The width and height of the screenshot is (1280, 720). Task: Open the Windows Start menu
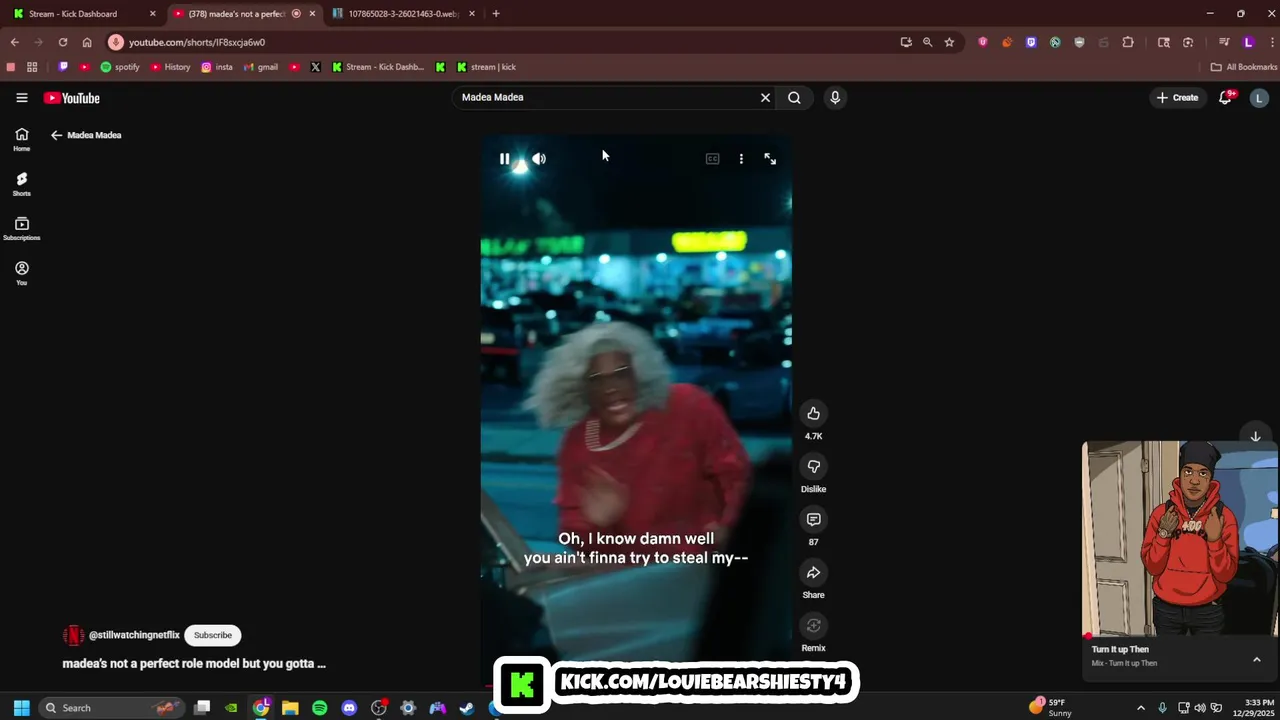click(21, 708)
